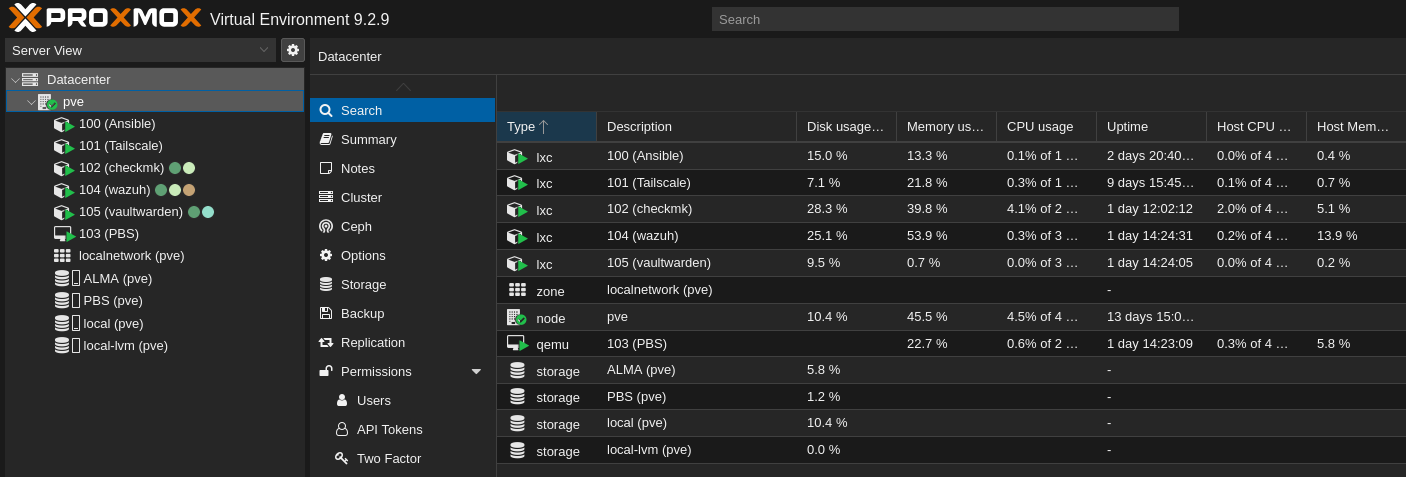Sort by the Disk usage column header
This screenshot has height=477, width=1406.
(x=846, y=127)
